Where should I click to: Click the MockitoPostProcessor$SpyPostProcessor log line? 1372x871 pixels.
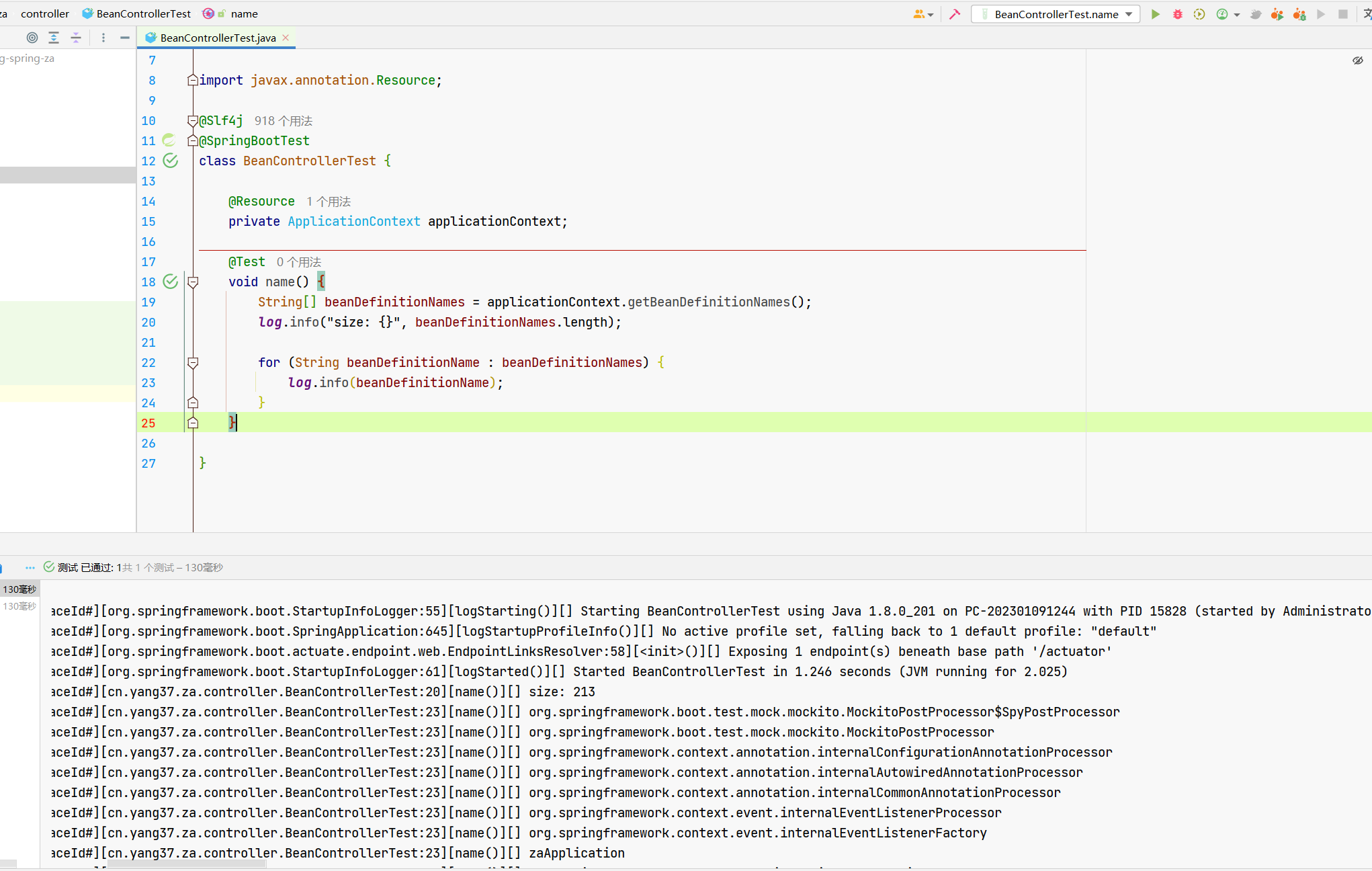pos(824,712)
